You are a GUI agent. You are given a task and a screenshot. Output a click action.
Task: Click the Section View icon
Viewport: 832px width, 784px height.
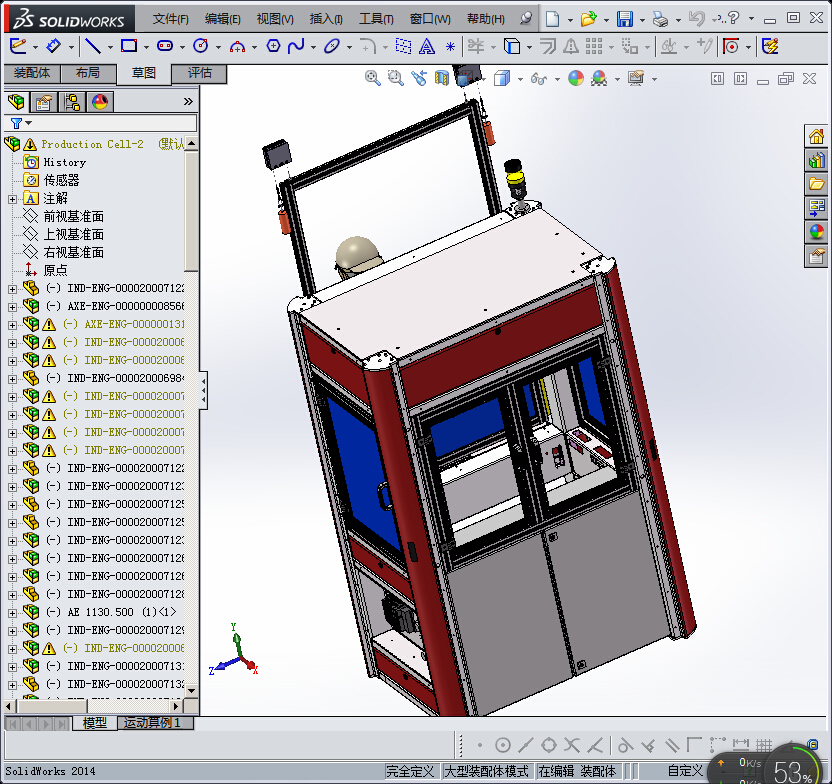[x=441, y=79]
